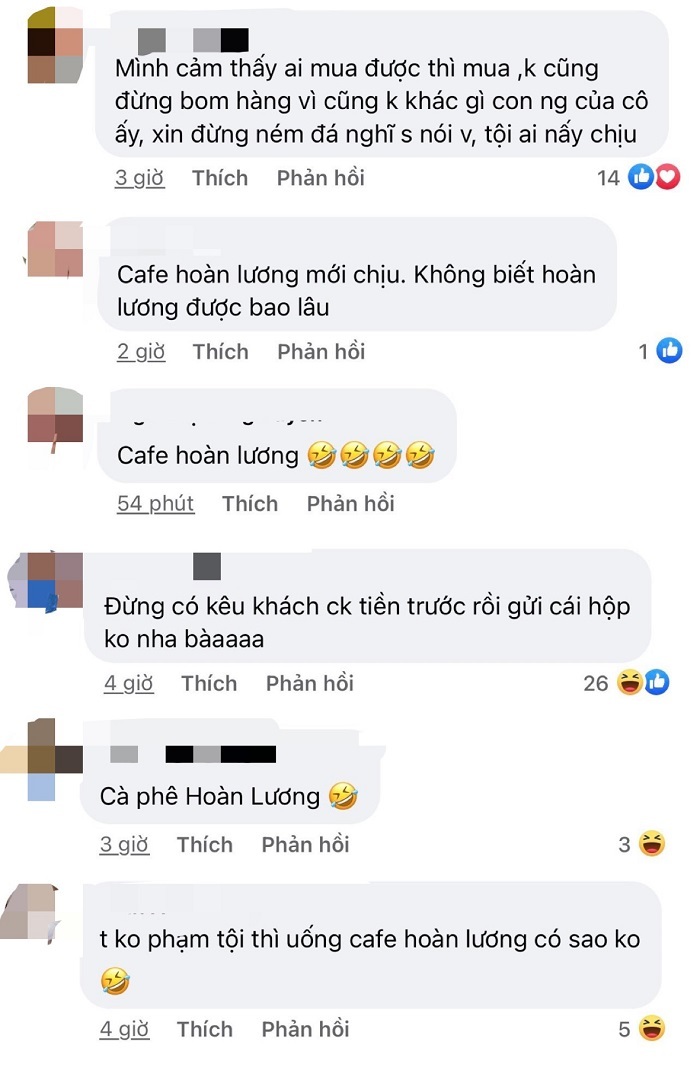700x1077 pixels.
Task: Reply to the comment posted 54 phút ago
Action: [350, 503]
